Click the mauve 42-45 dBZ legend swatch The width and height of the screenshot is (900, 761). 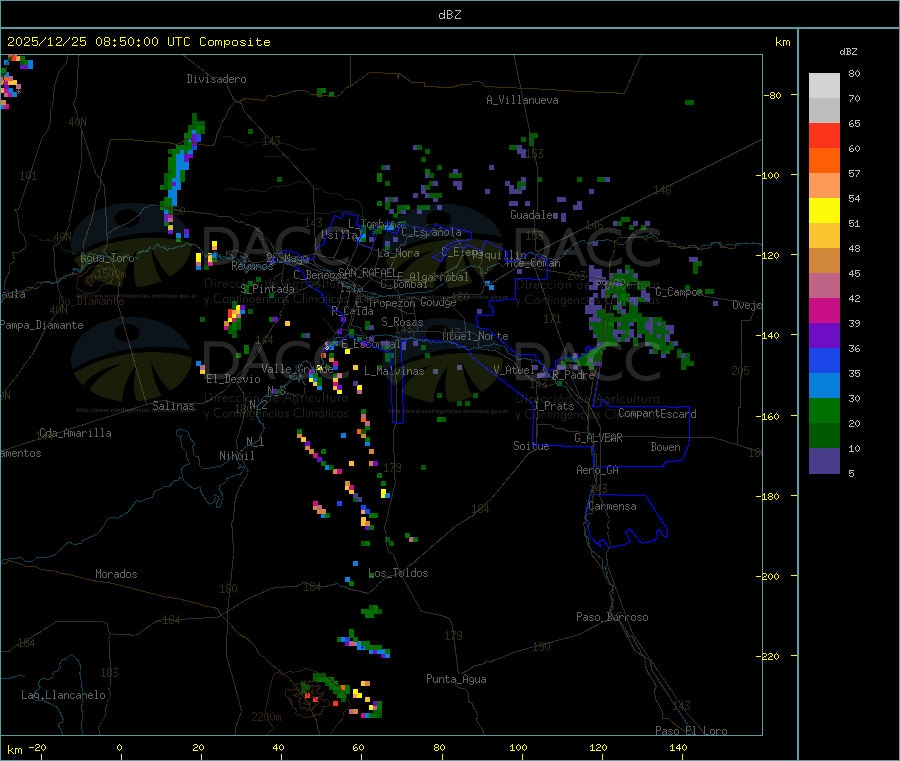tap(824, 286)
